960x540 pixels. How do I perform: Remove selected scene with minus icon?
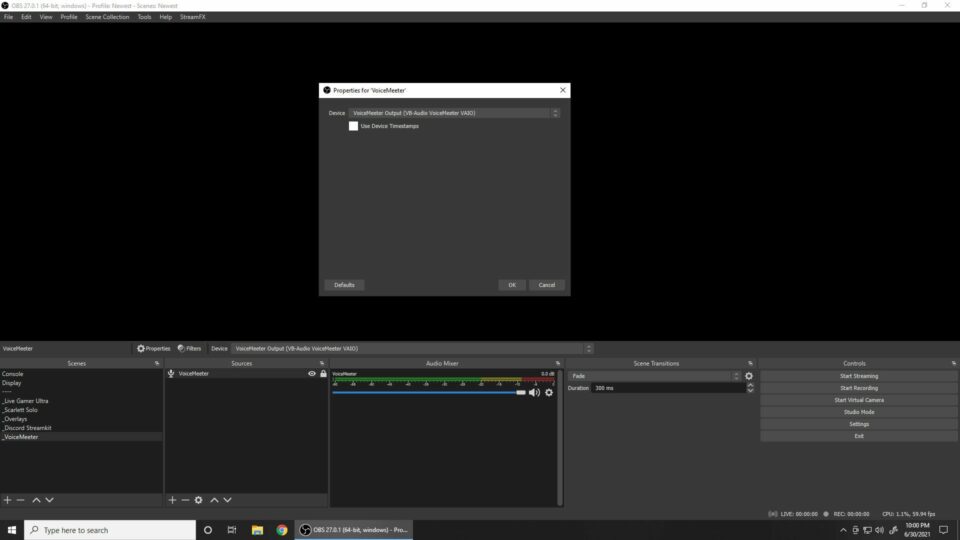[x=21, y=500]
